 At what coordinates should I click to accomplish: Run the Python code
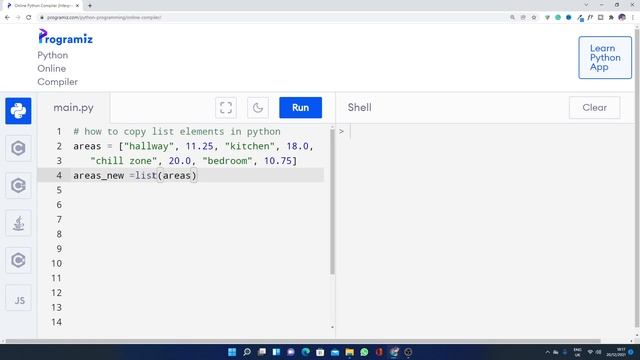[300, 108]
